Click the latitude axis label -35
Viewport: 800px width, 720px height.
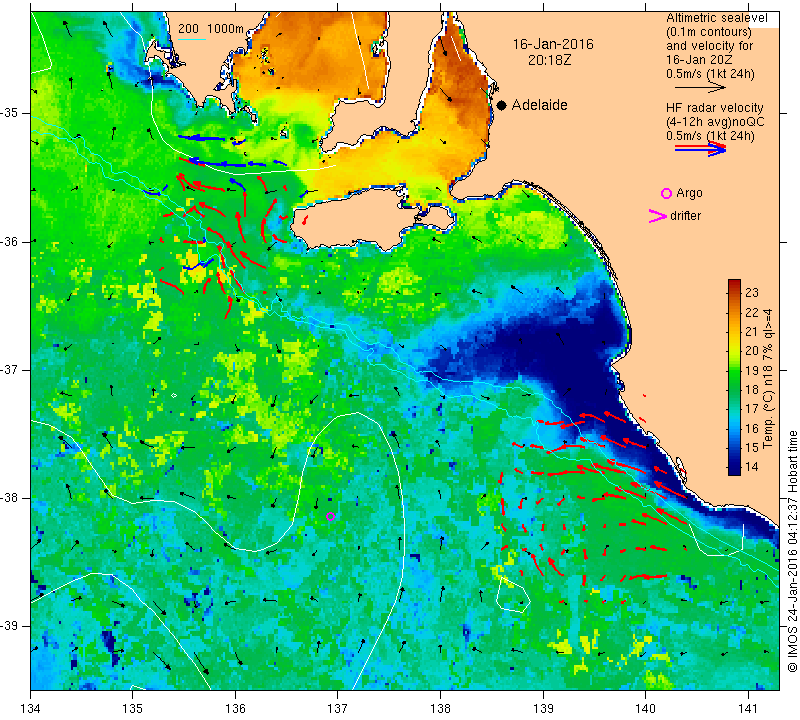click(10, 113)
